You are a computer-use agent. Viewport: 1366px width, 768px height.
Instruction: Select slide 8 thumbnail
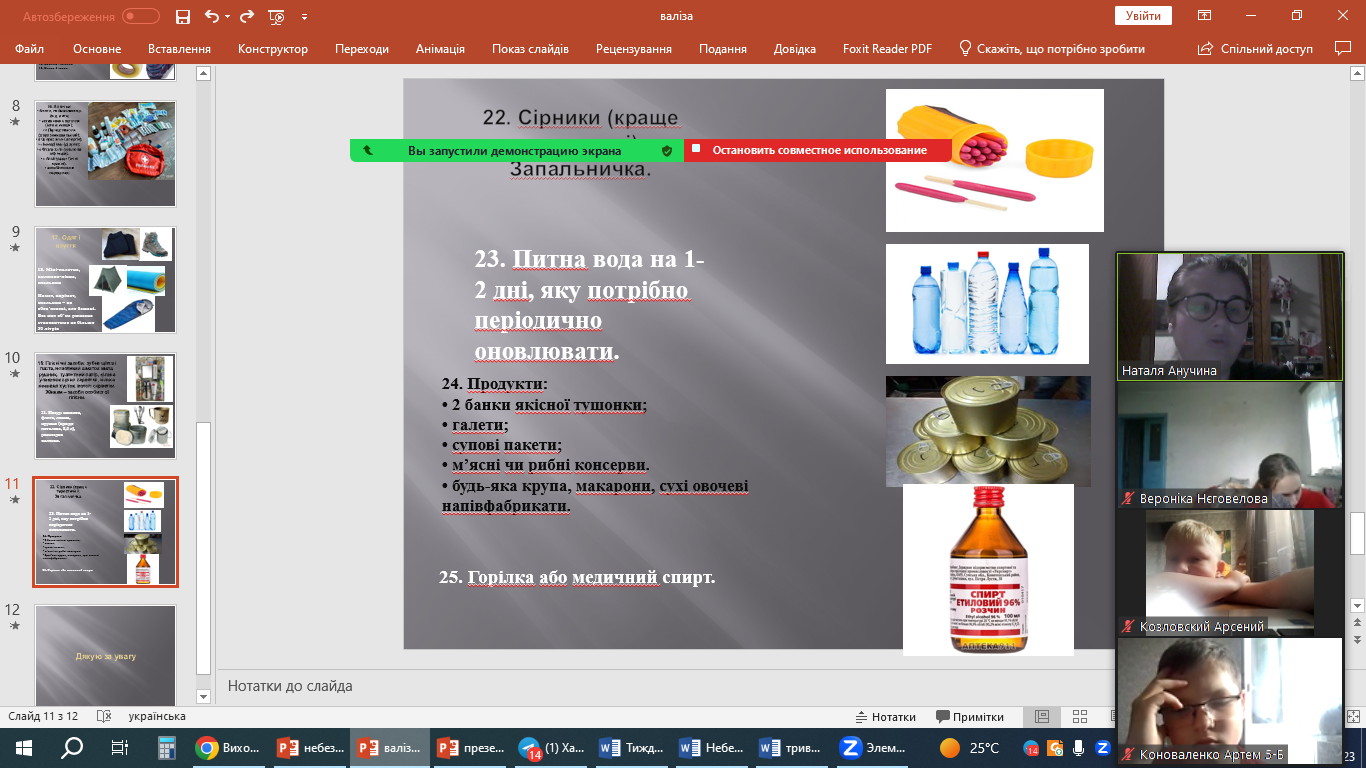pos(105,154)
